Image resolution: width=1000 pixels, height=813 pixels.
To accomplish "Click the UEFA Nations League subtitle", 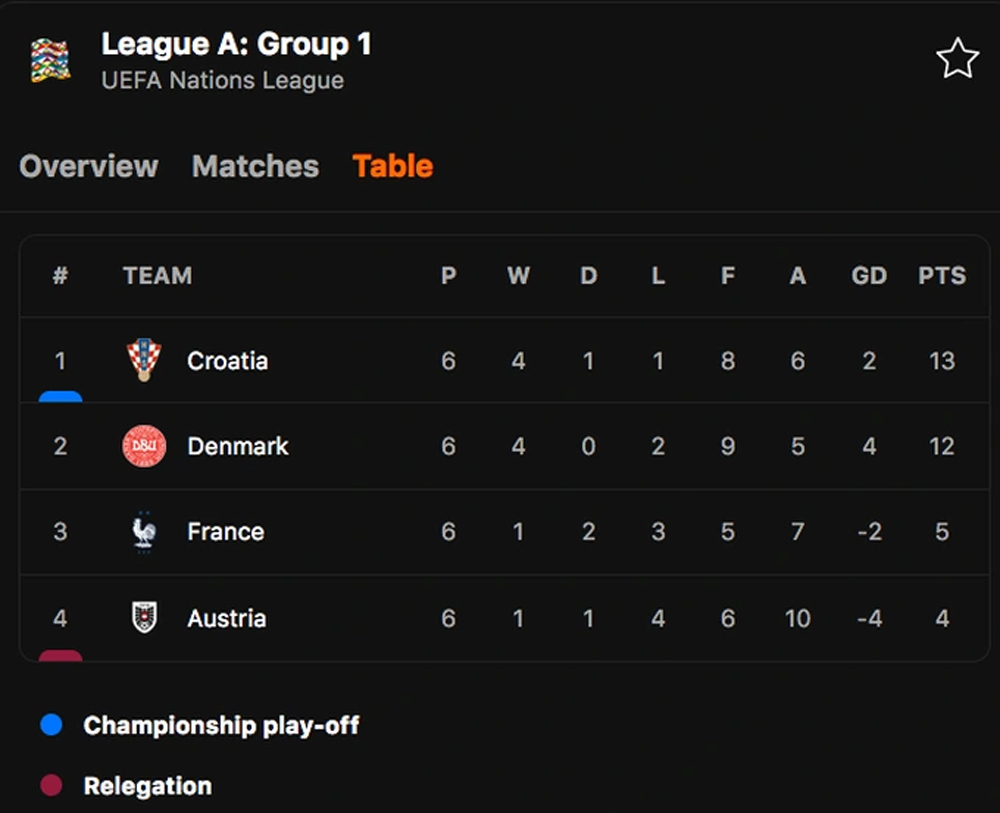I will (x=223, y=80).
